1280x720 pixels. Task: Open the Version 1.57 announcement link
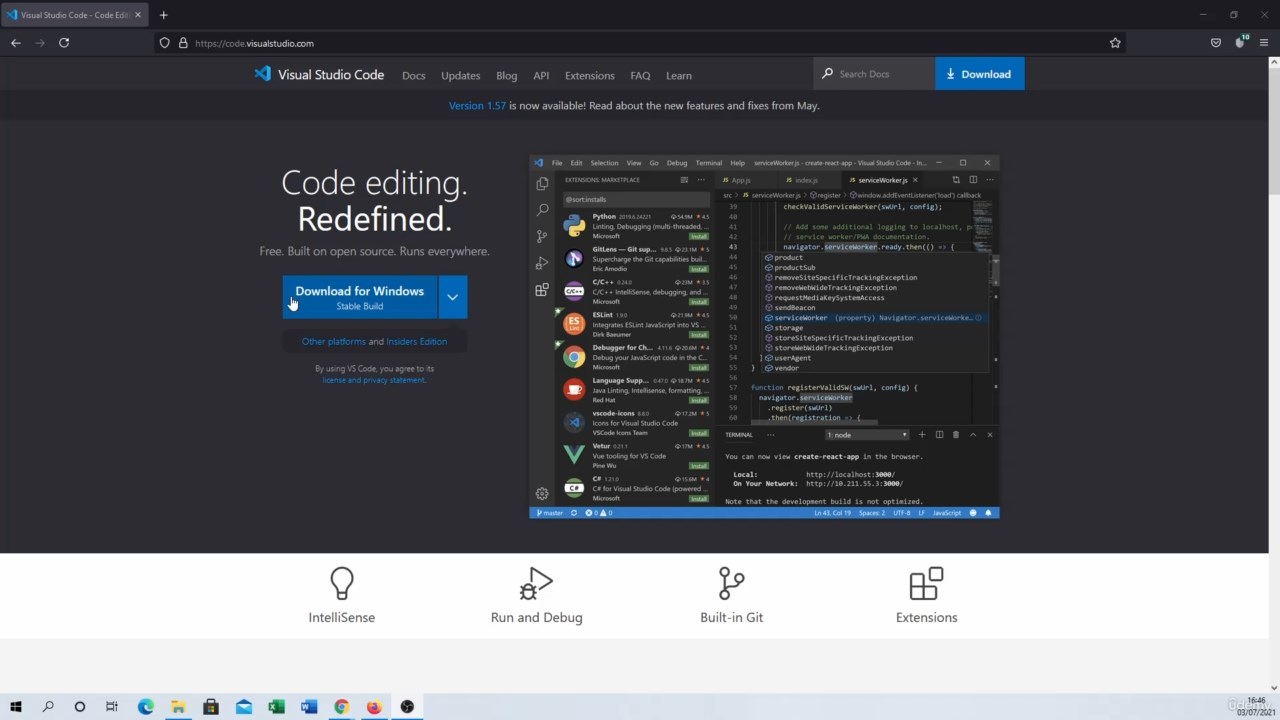tap(477, 105)
